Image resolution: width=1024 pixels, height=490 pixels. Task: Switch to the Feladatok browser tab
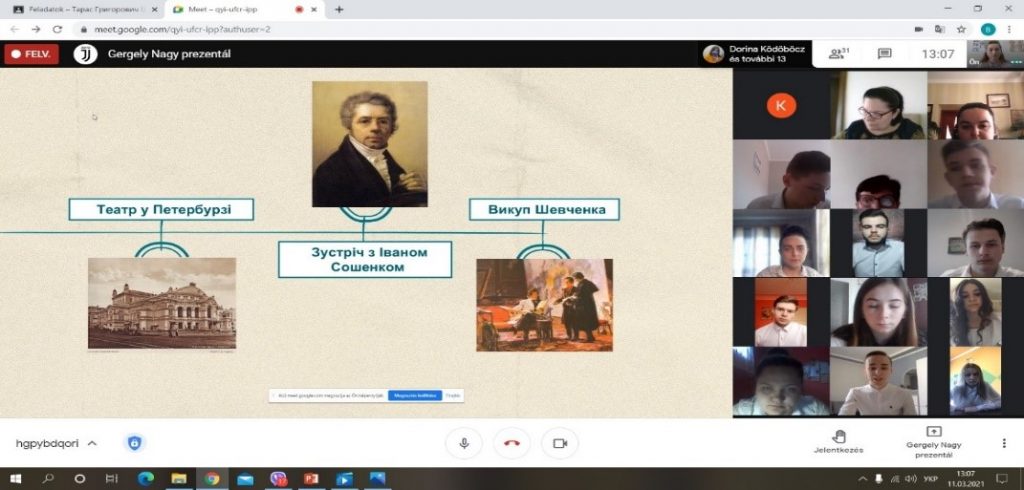pyautogui.click(x=80, y=9)
